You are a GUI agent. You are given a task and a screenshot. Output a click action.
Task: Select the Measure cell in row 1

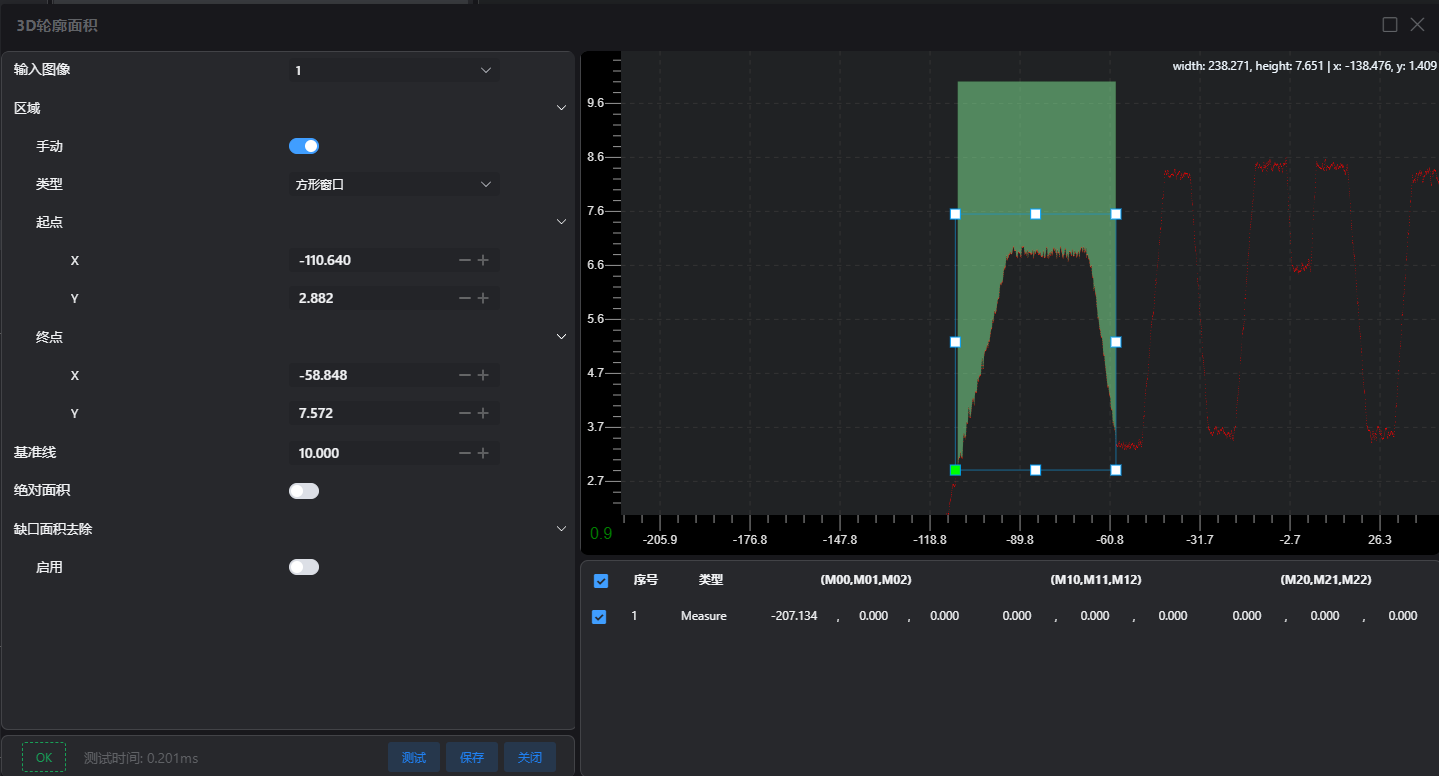[x=704, y=616]
